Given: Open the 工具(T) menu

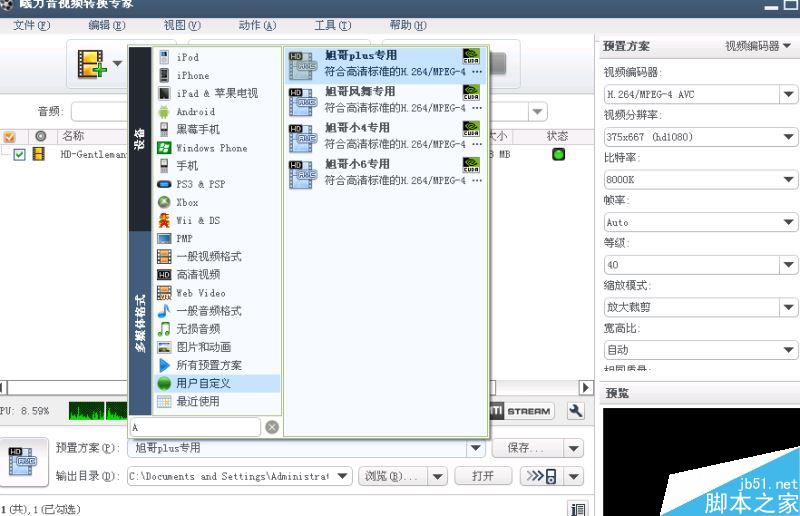Looking at the screenshot, I should [x=333, y=25].
